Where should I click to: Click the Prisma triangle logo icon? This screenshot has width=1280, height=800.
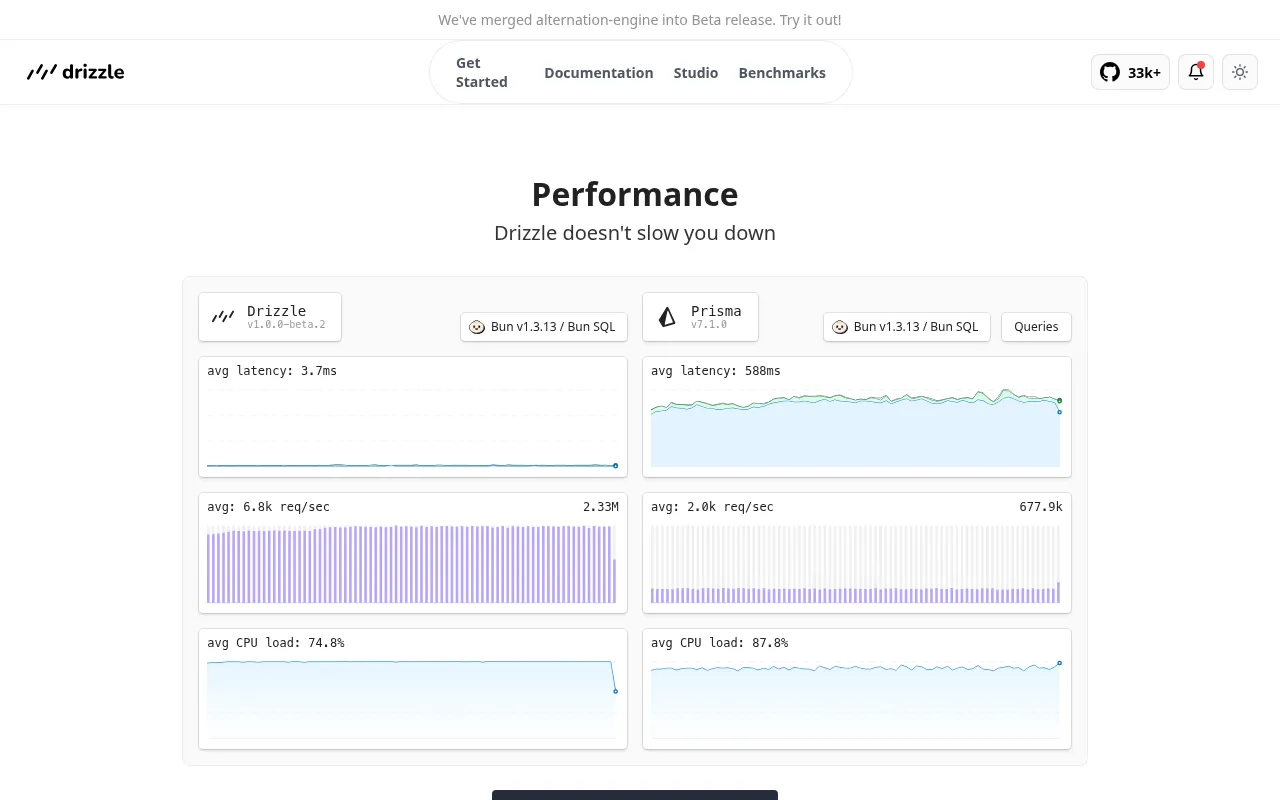(667, 317)
